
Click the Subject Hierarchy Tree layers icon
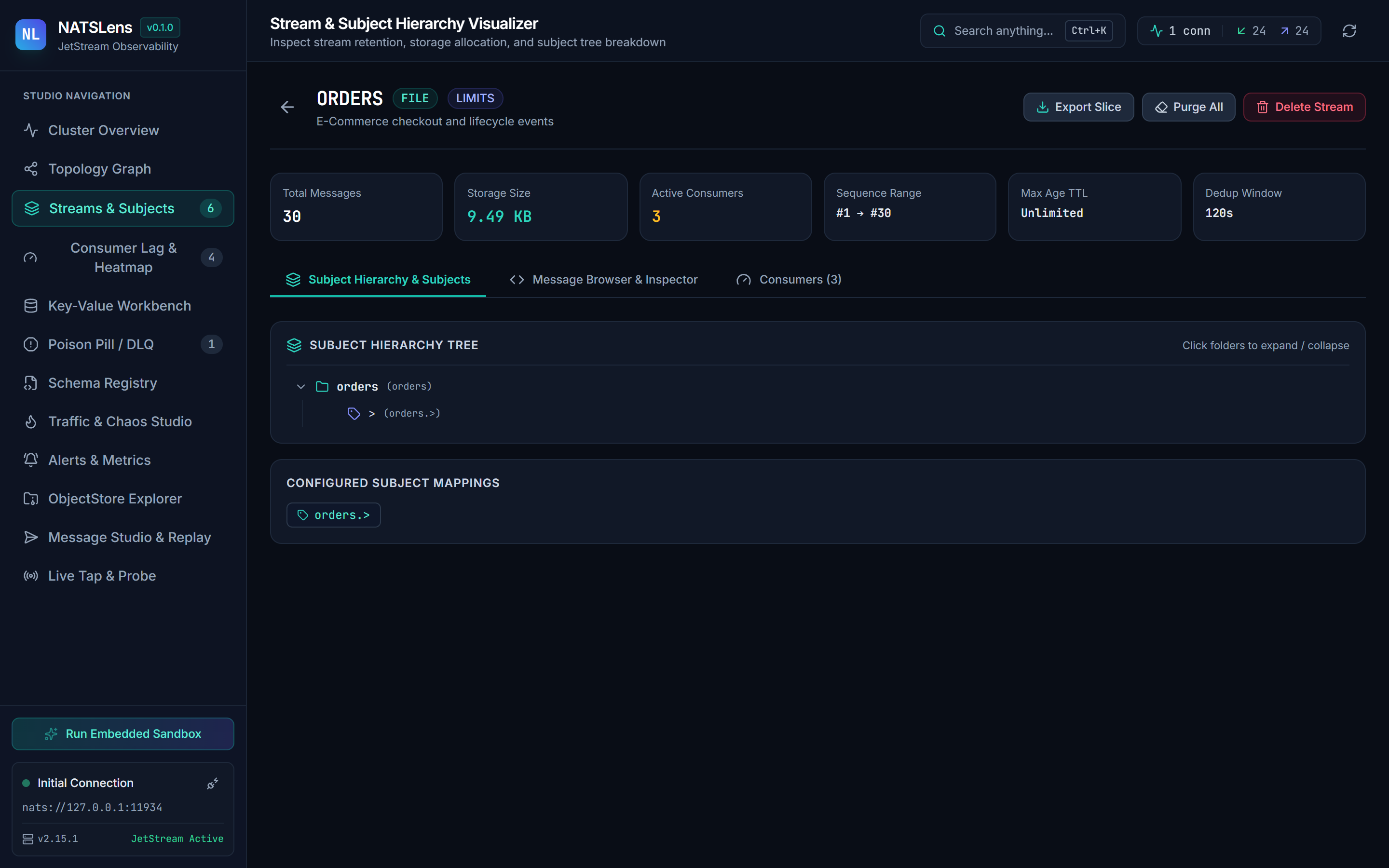(294, 345)
